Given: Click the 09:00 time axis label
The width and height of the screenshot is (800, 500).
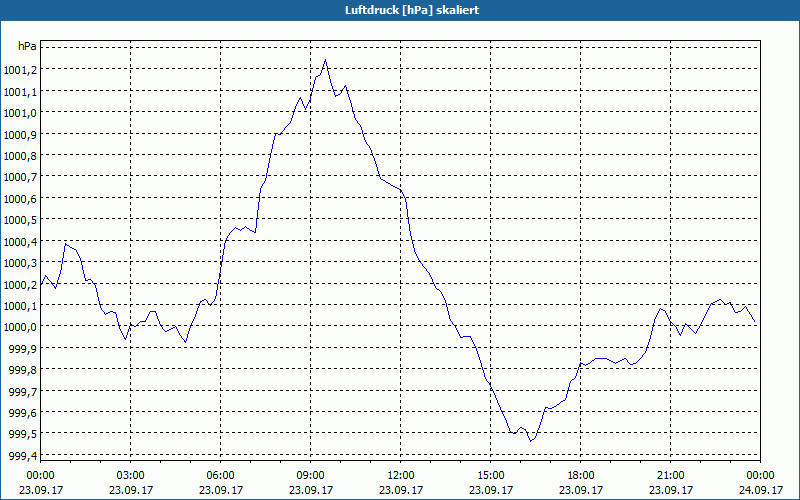Looking at the screenshot, I should (311, 476).
